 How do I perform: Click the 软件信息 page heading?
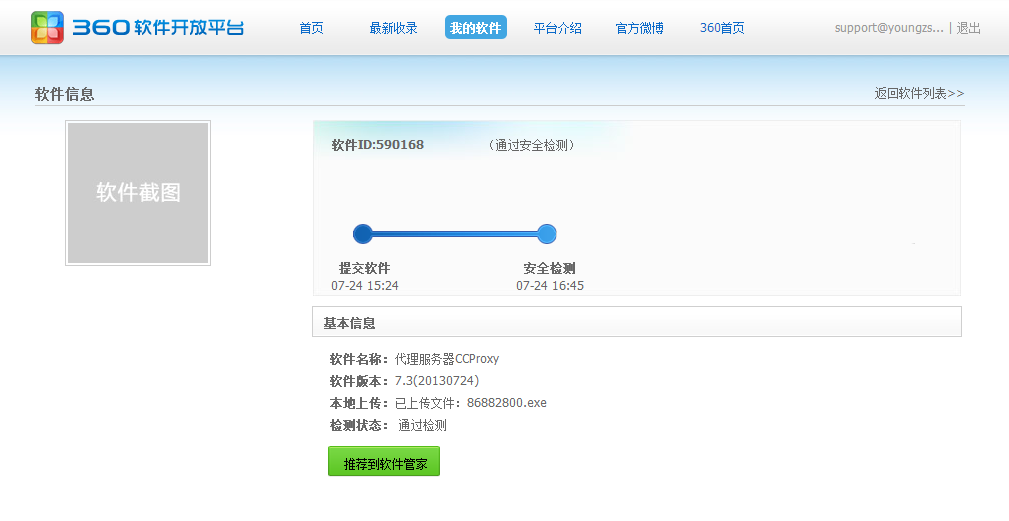coord(64,94)
